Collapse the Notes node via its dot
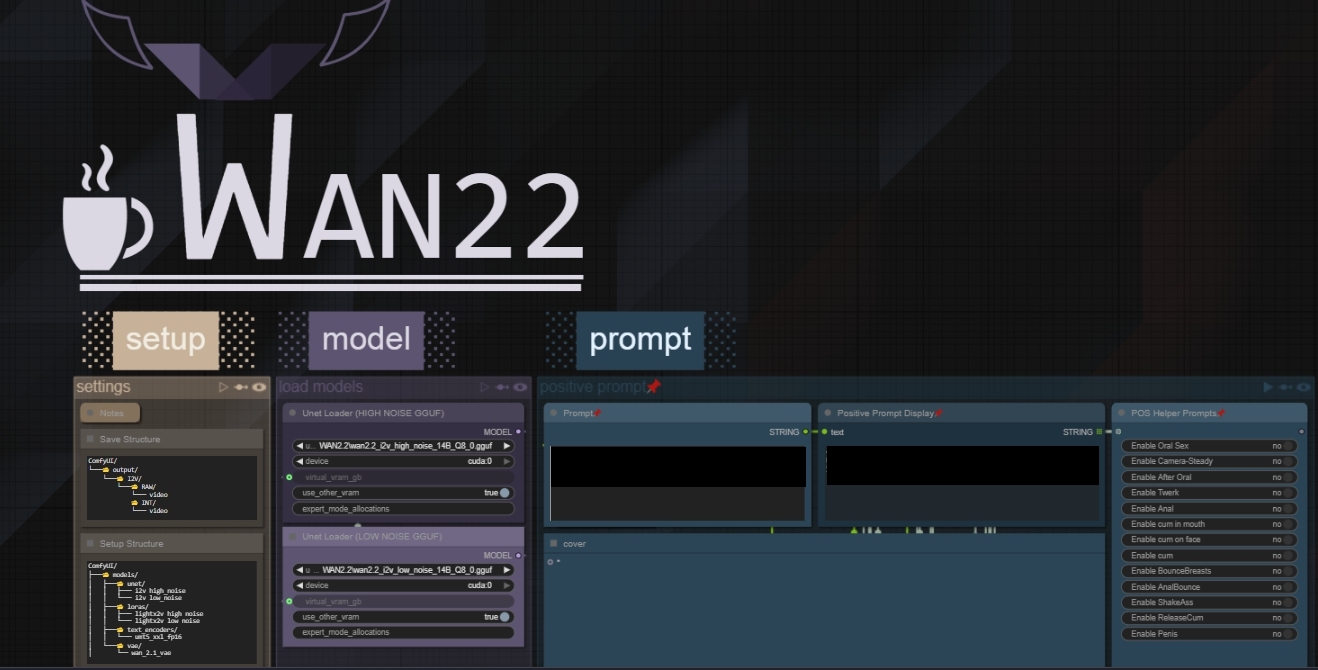 point(90,412)
